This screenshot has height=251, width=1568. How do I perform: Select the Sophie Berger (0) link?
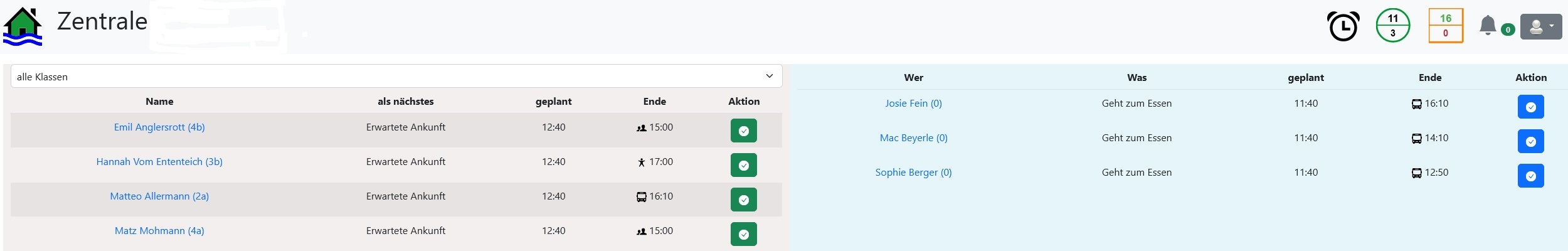point(913,173)
